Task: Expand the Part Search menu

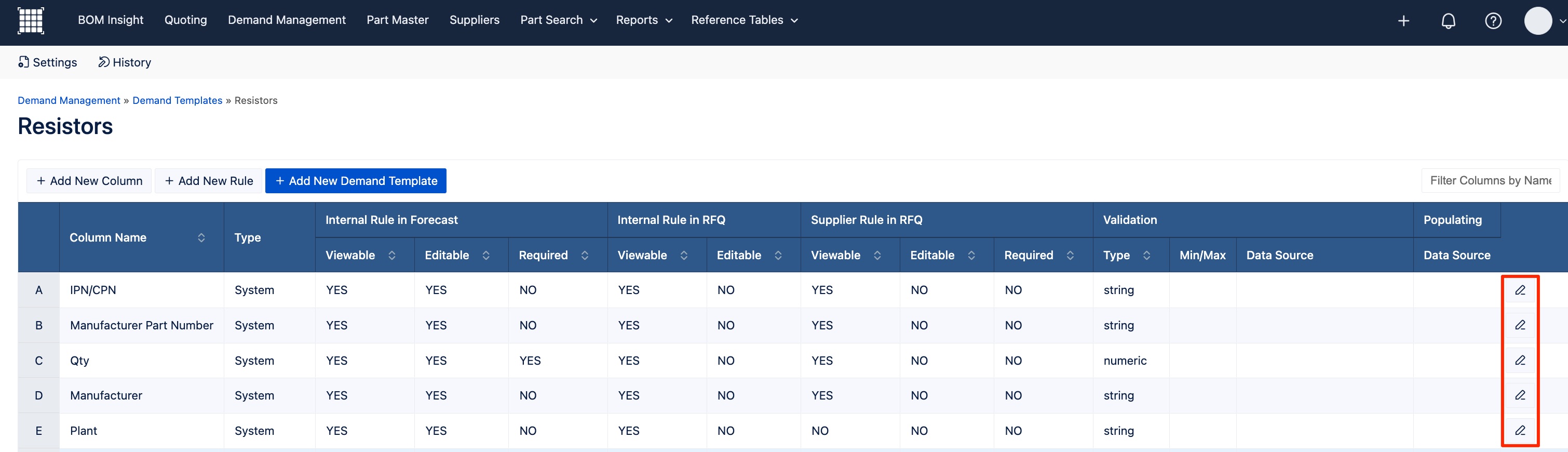Action: pyautogui.click(x=558, y=20)
